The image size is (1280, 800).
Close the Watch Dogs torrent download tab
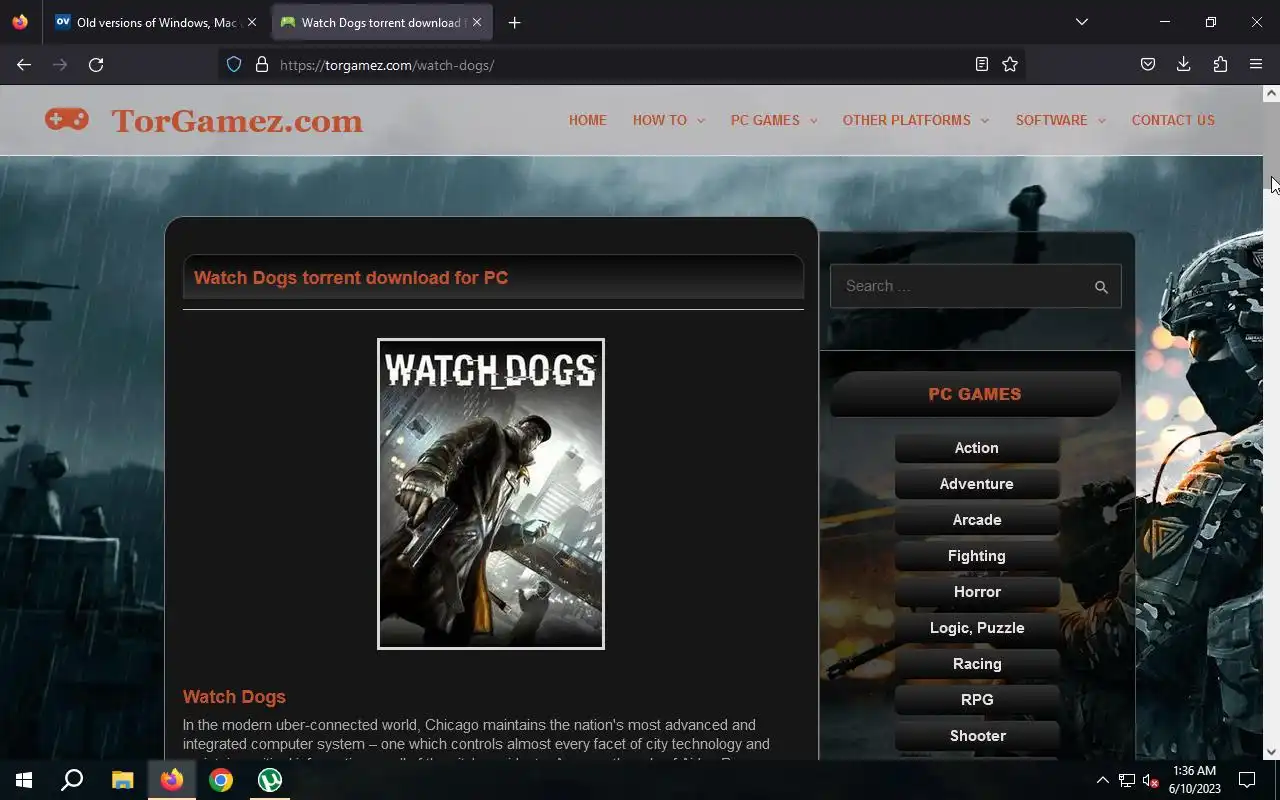tap(477, 22)
